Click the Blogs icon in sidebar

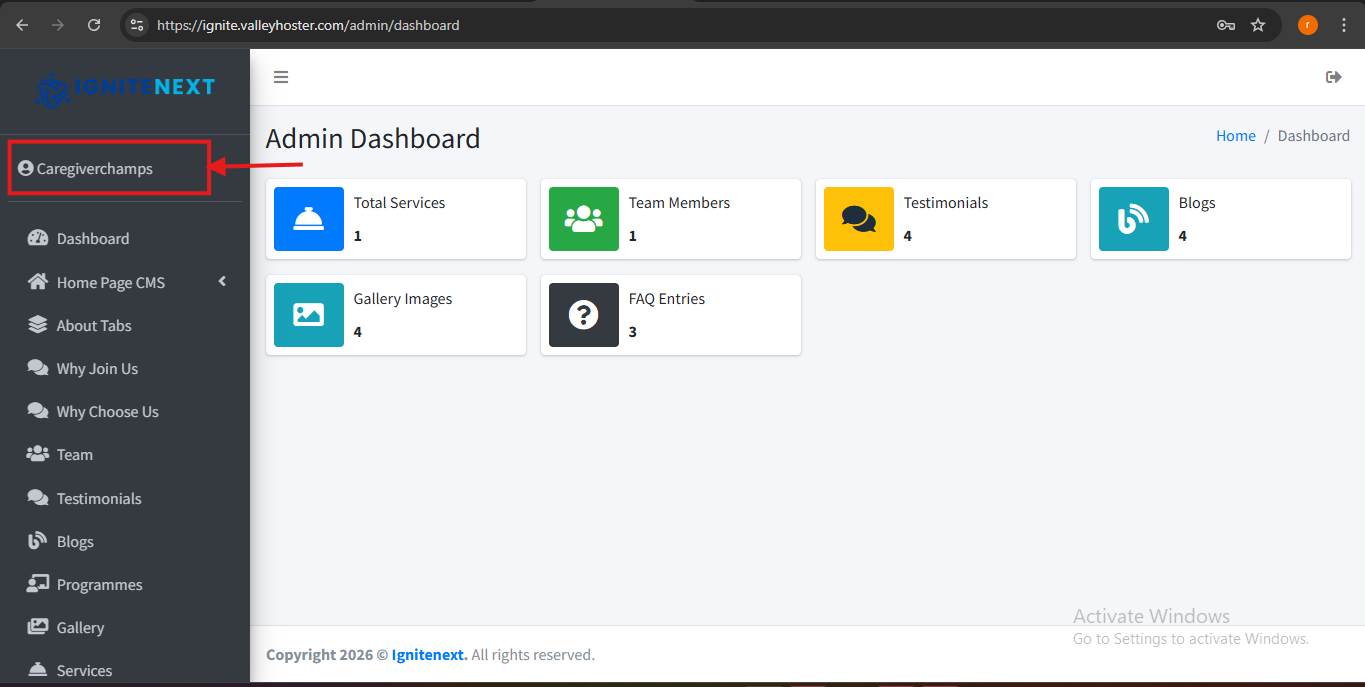(38, 541)
